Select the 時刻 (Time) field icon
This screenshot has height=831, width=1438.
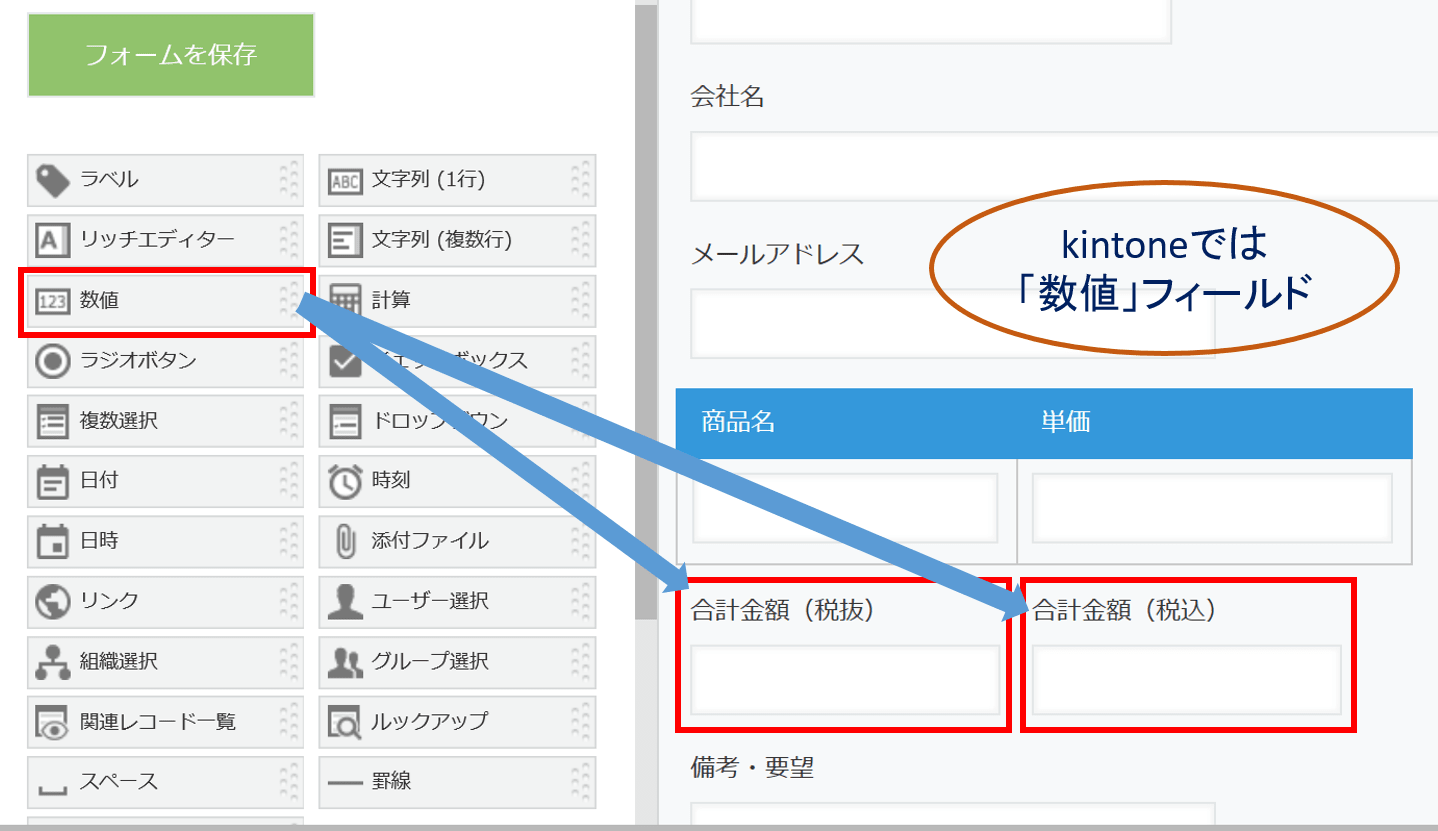pos(457,481)
